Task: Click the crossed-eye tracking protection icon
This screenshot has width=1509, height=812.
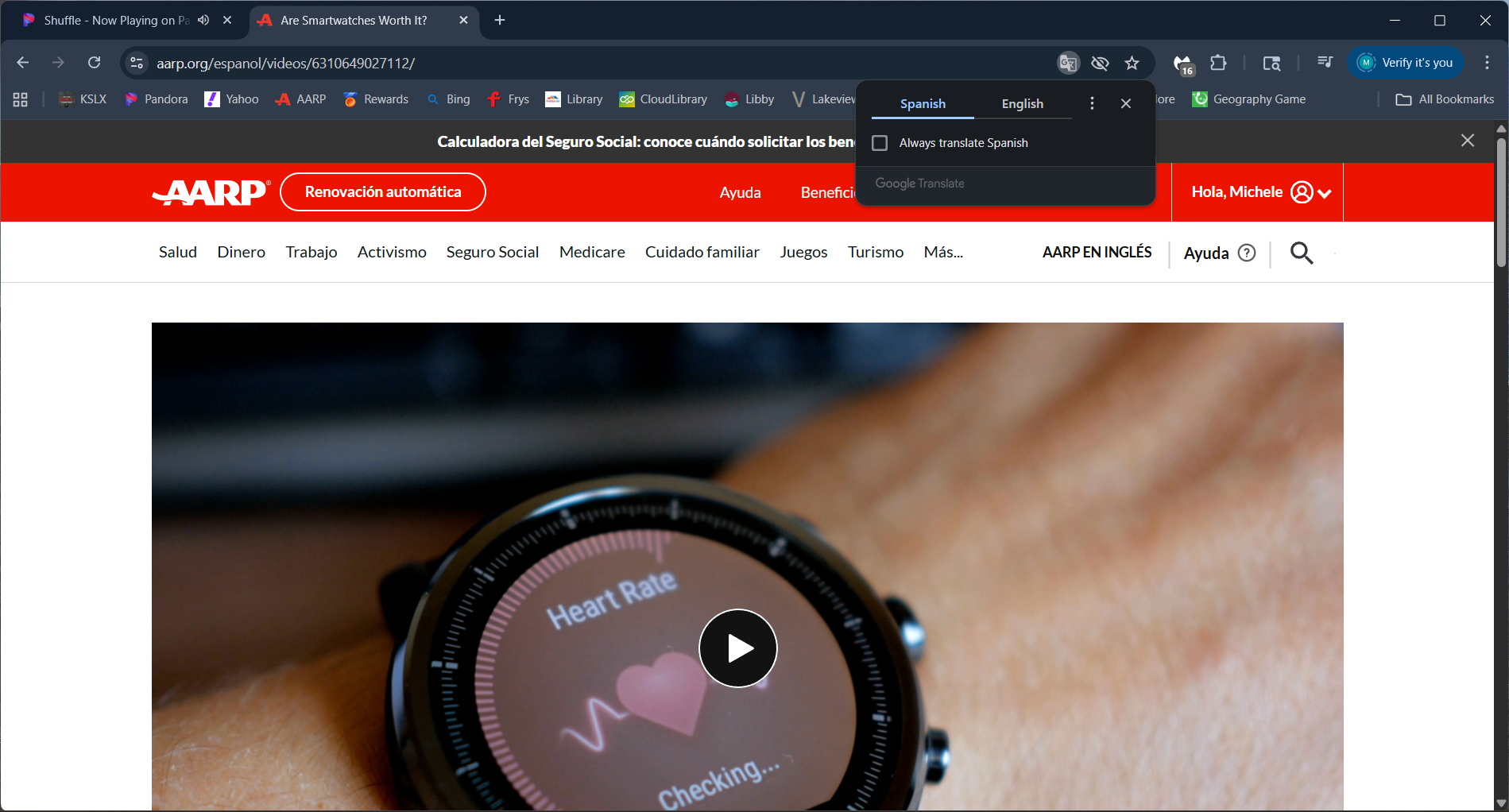Action: tap(1100, 63)
